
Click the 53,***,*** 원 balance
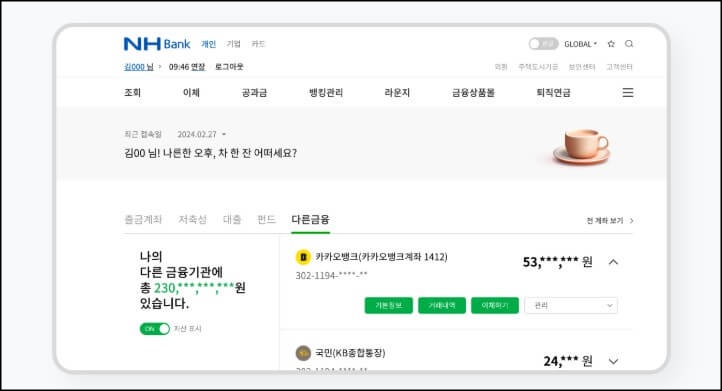point(558,262)
